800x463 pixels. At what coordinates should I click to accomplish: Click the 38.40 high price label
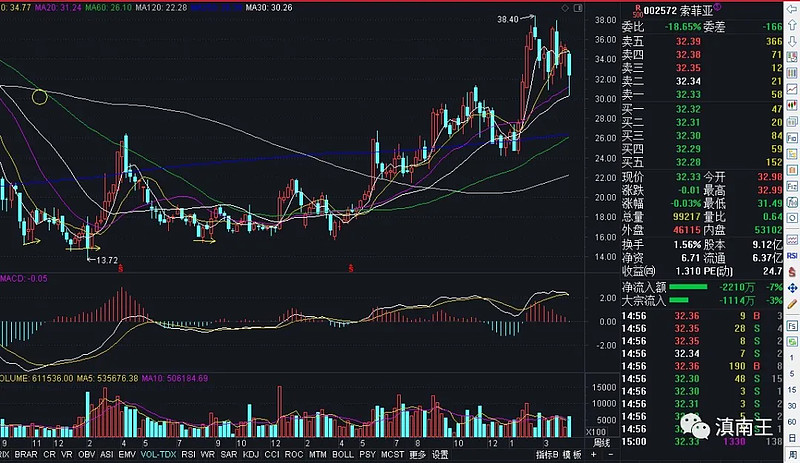click(508, 19)
